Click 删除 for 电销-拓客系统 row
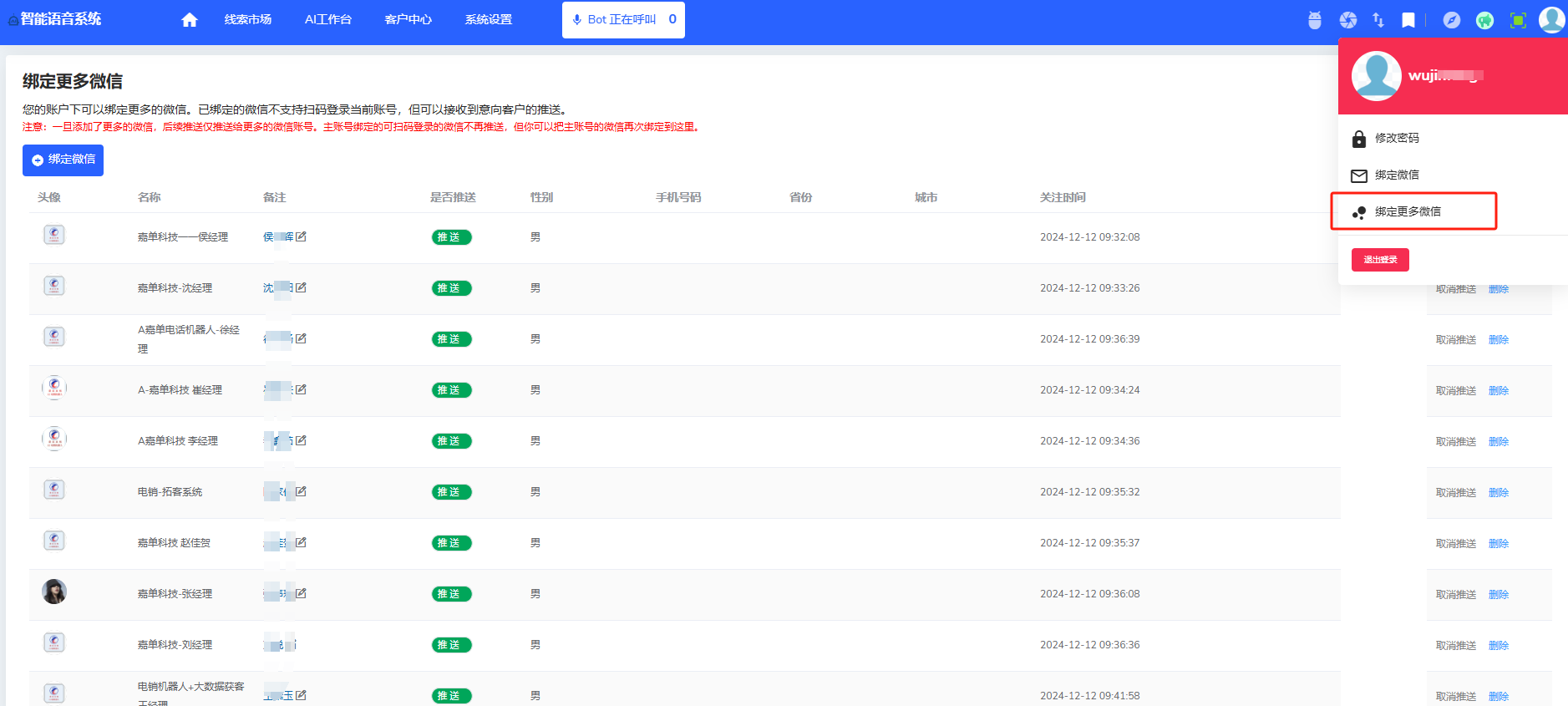 pos(1498,493)
